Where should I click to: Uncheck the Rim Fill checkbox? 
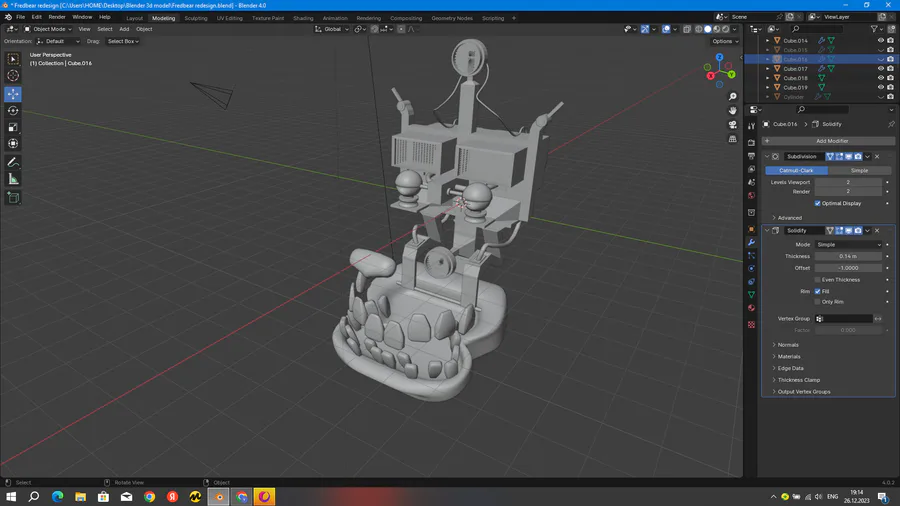pyautogui.click(x=817, y=291)
